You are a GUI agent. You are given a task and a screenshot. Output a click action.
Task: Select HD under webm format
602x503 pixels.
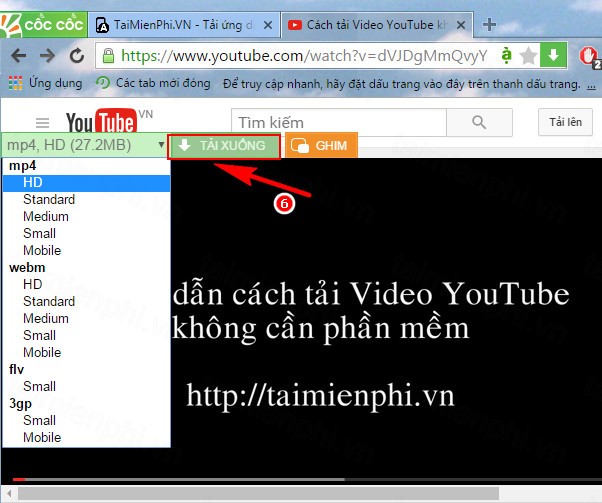(86, 284)
